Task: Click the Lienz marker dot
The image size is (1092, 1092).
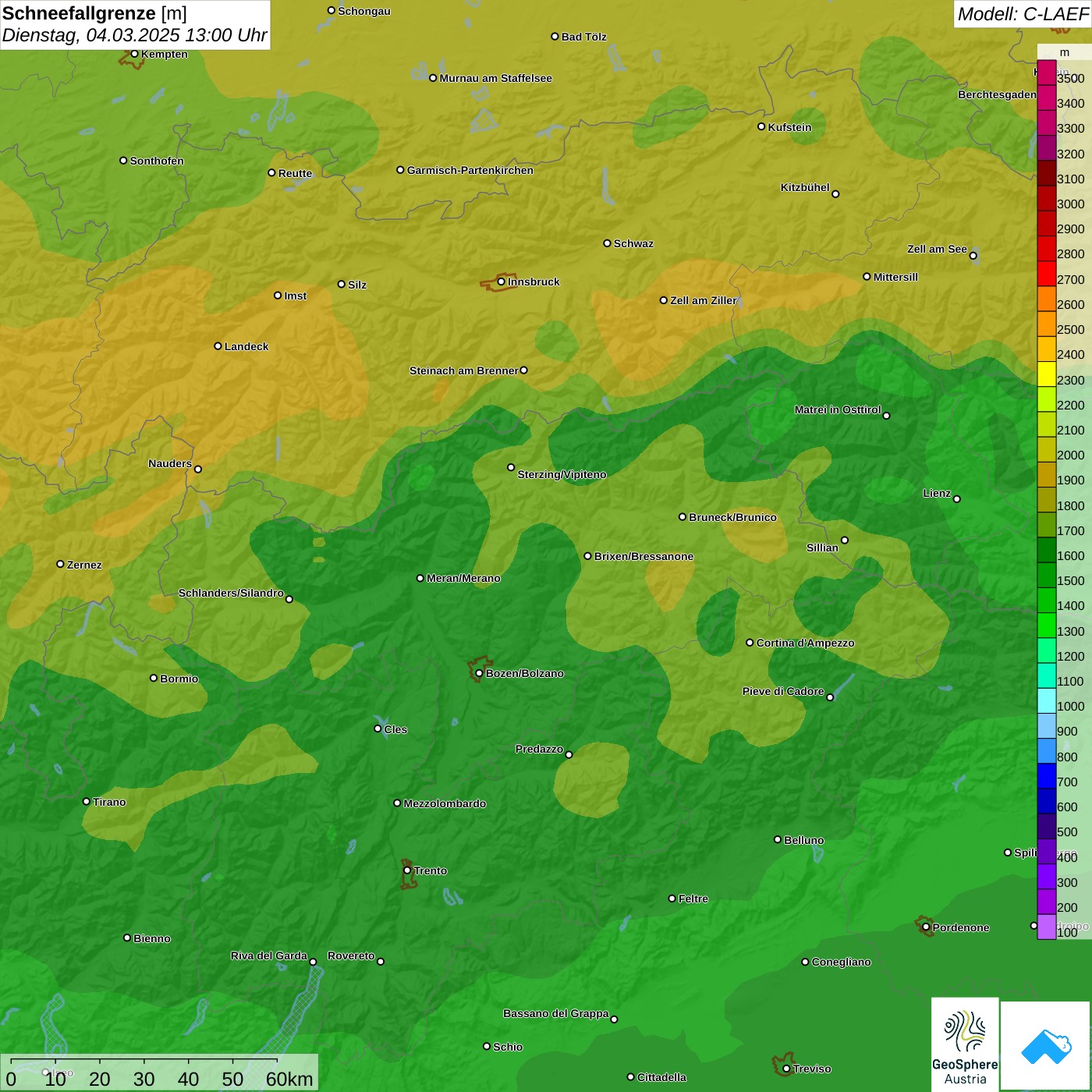Action: point(957,499)
